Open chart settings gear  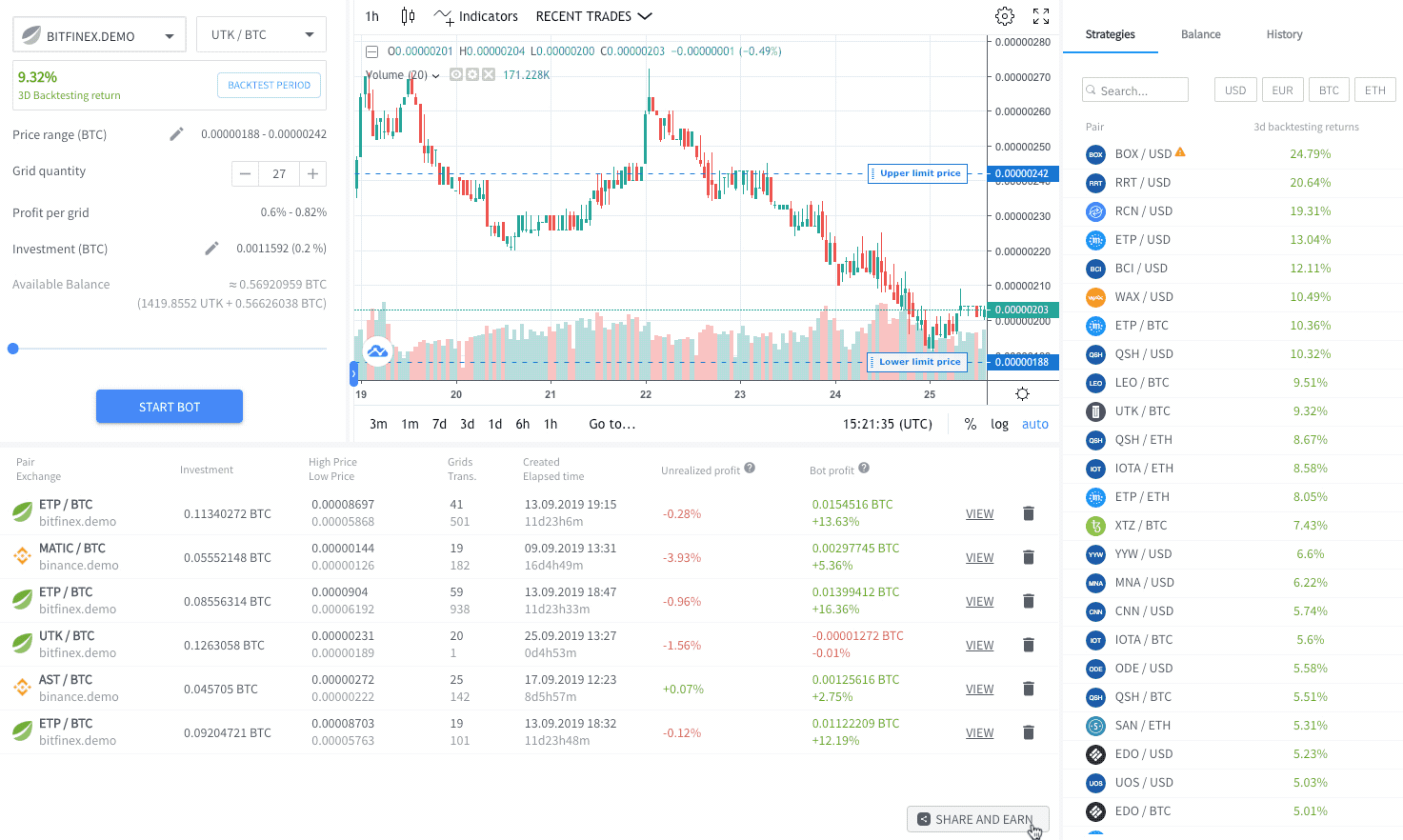[x=1005, y=16]
